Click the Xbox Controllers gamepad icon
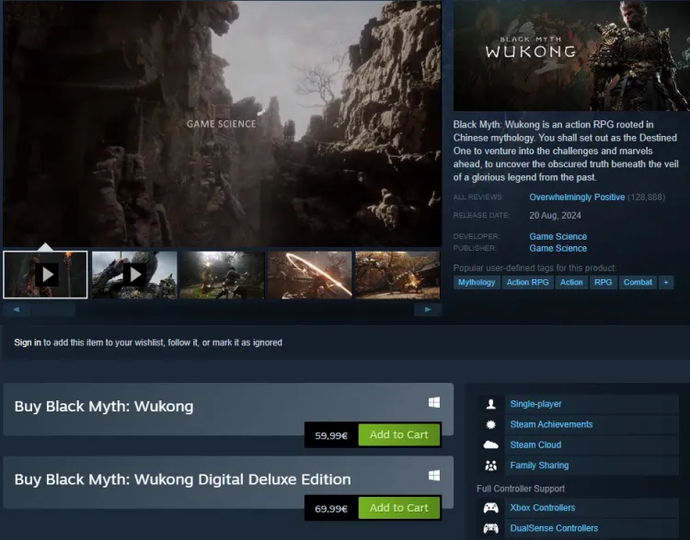 [x=490, y=508]
